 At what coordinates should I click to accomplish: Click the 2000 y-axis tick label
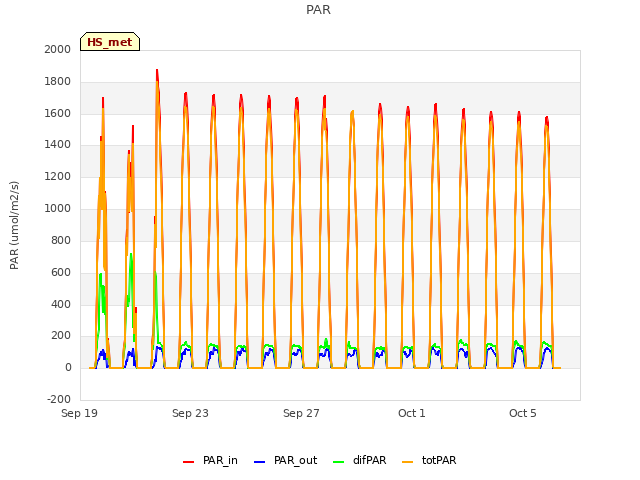pyautogui.click(x=58, y=49)
